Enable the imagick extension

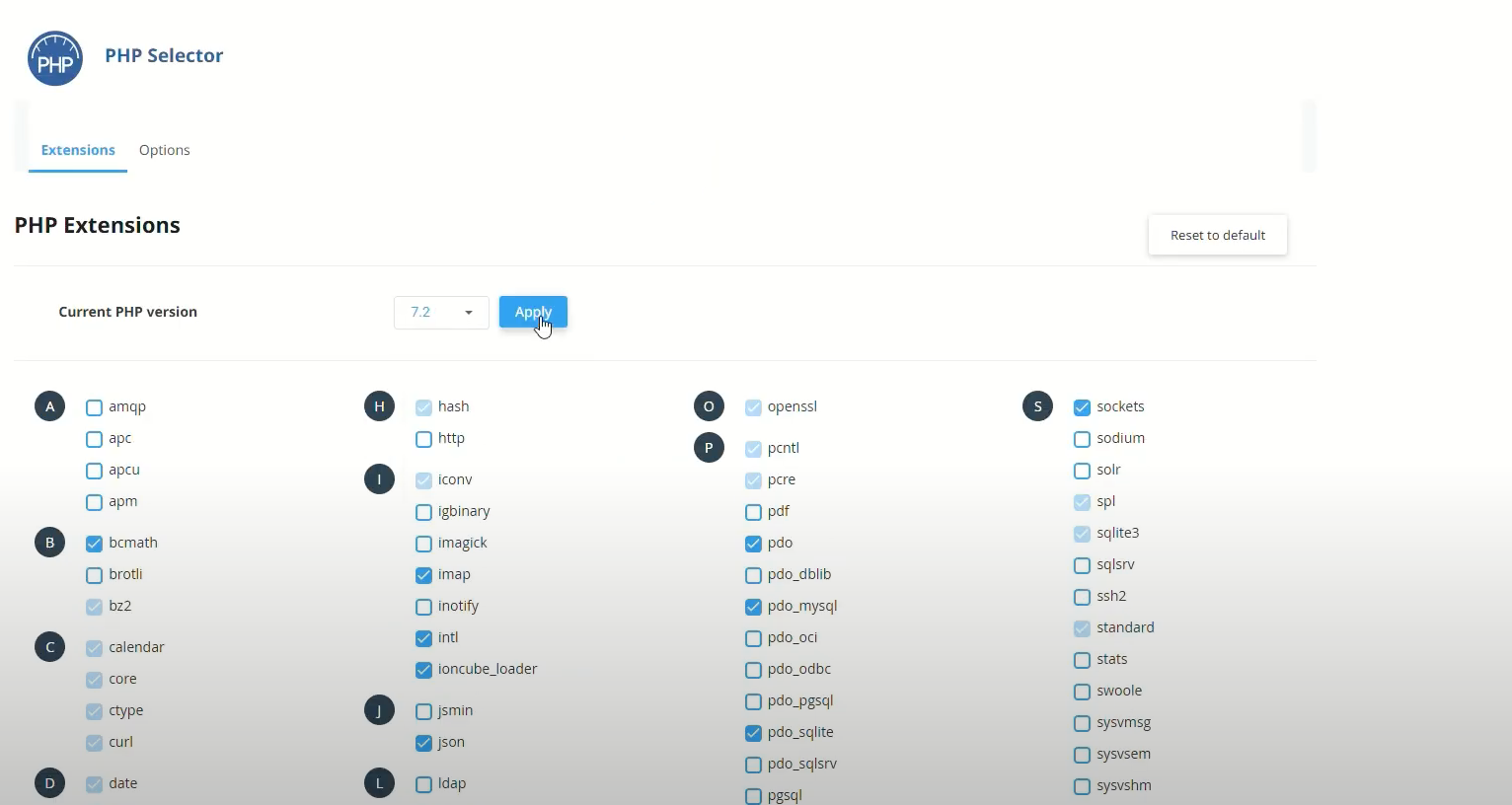coord(423,544)
